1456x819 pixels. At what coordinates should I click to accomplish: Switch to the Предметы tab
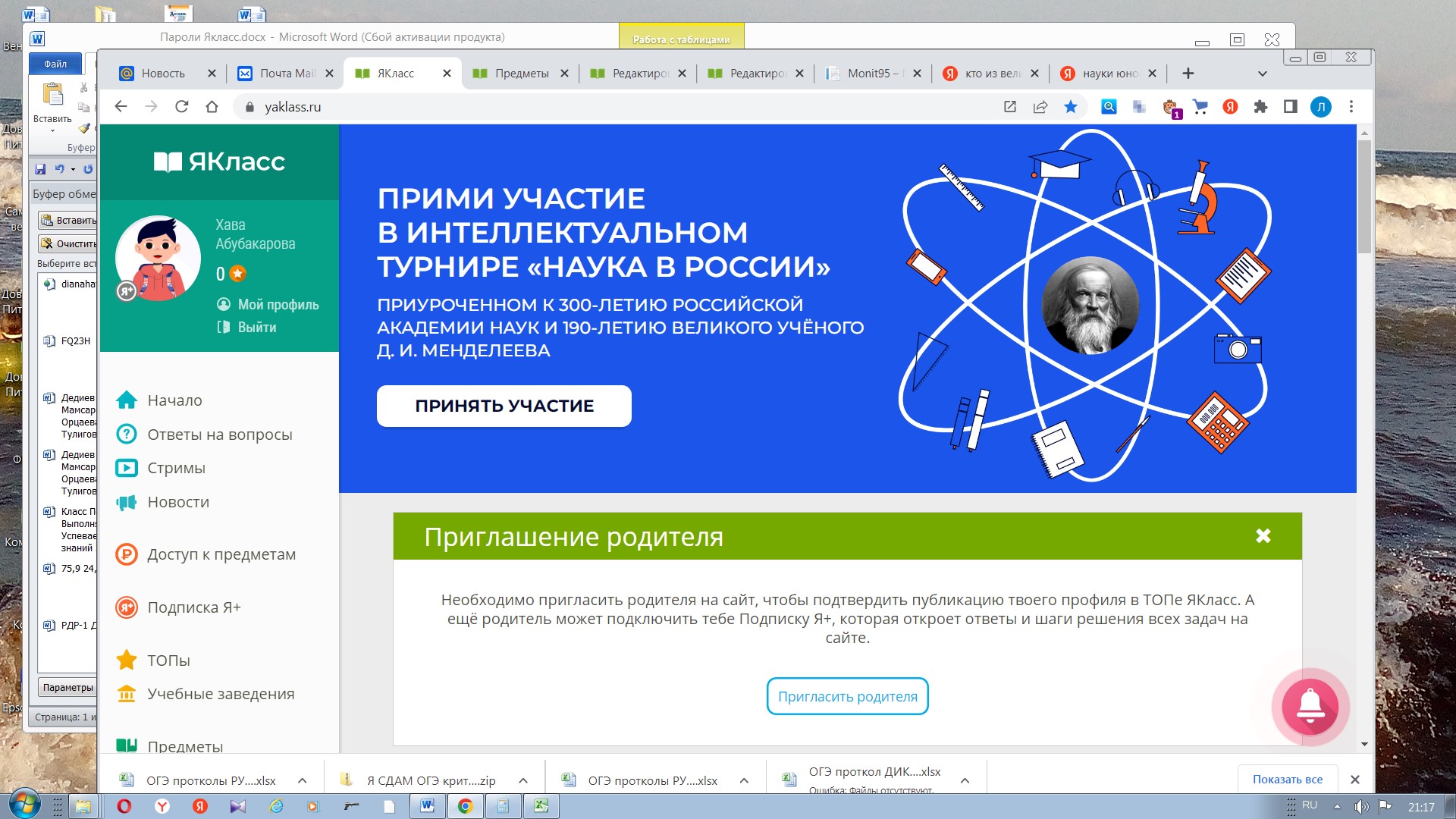coord(520,74)
